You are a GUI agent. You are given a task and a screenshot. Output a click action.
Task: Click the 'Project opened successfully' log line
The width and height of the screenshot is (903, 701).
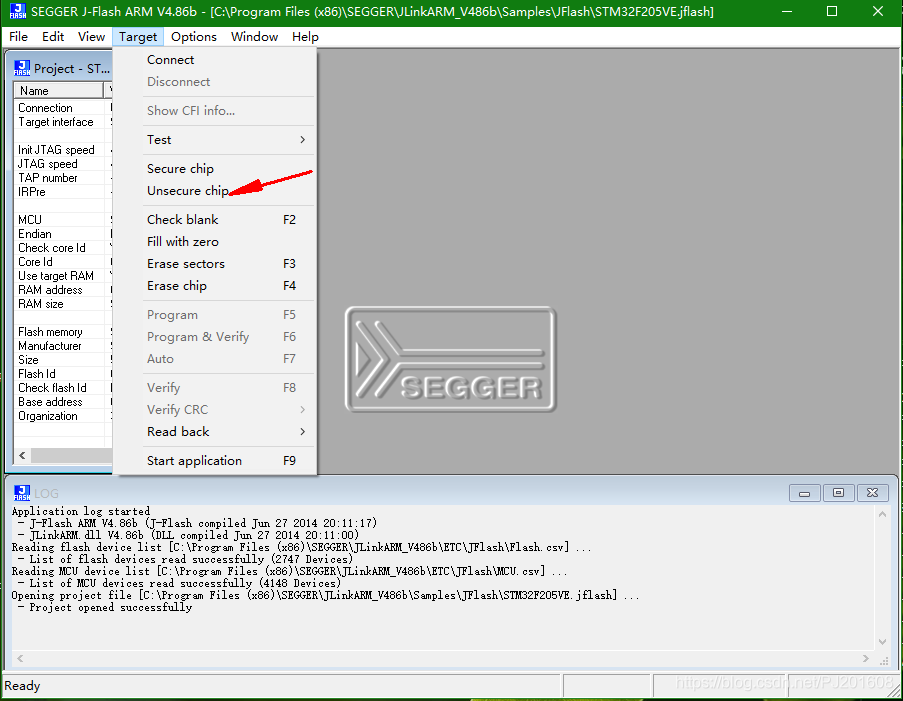click(x=111, y=608)
